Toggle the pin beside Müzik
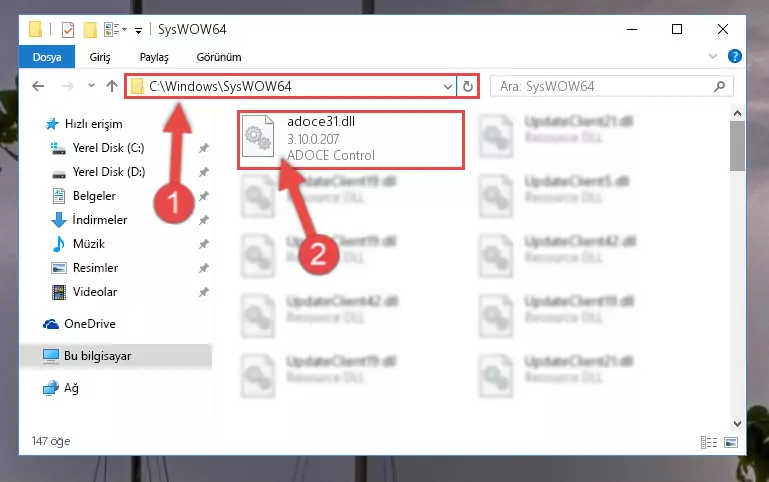This screenshot has height=482, width=769. tap(204, 244)
